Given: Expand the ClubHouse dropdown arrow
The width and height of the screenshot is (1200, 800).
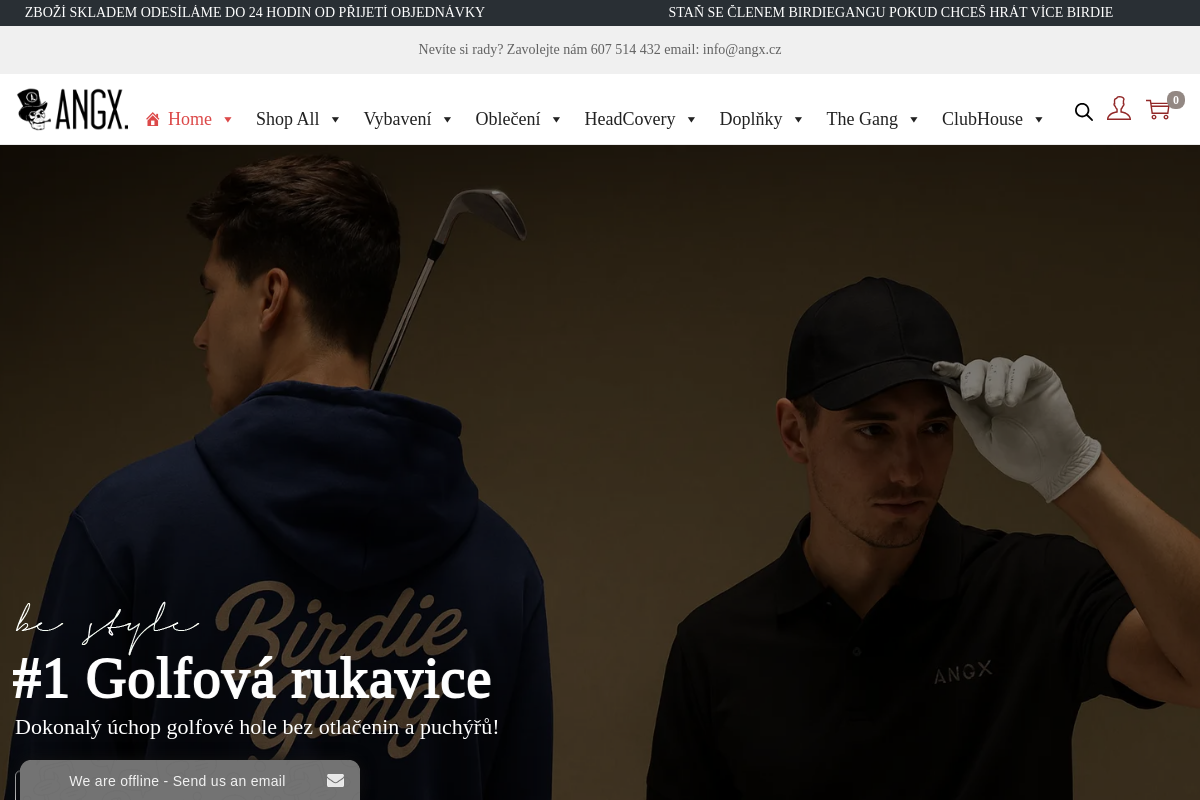Looking at the screenshot, I should coord(1038,120).
